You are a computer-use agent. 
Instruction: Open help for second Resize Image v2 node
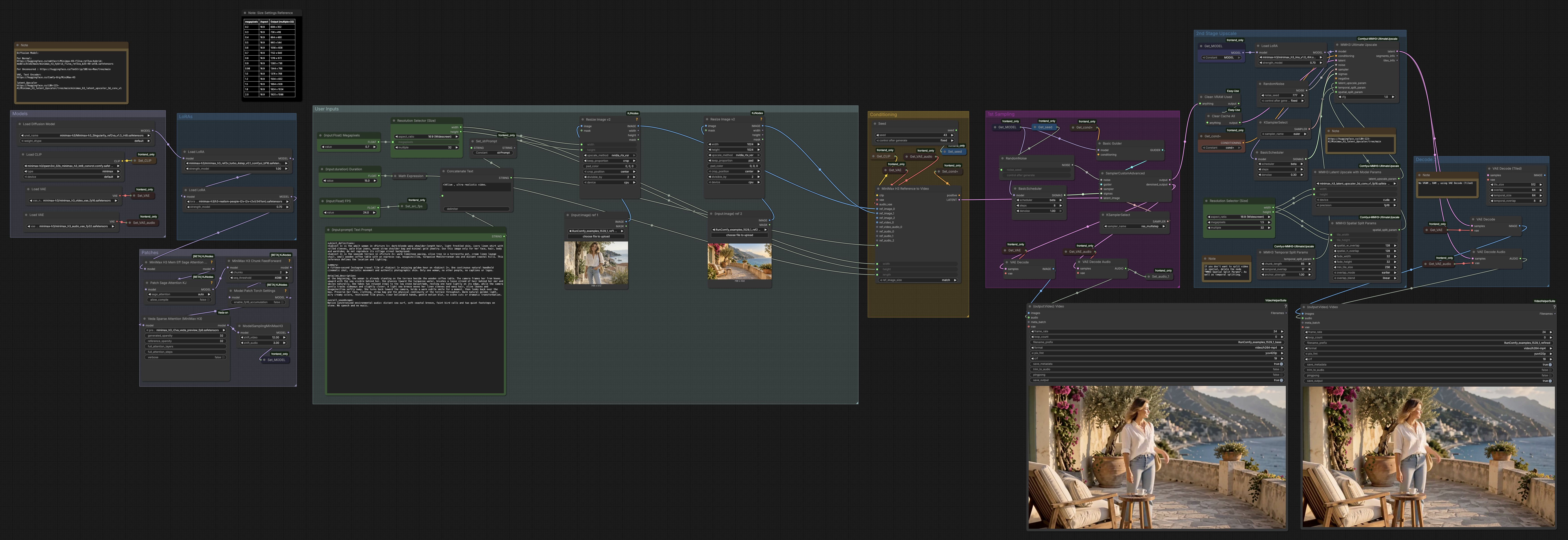pos(761,119)
